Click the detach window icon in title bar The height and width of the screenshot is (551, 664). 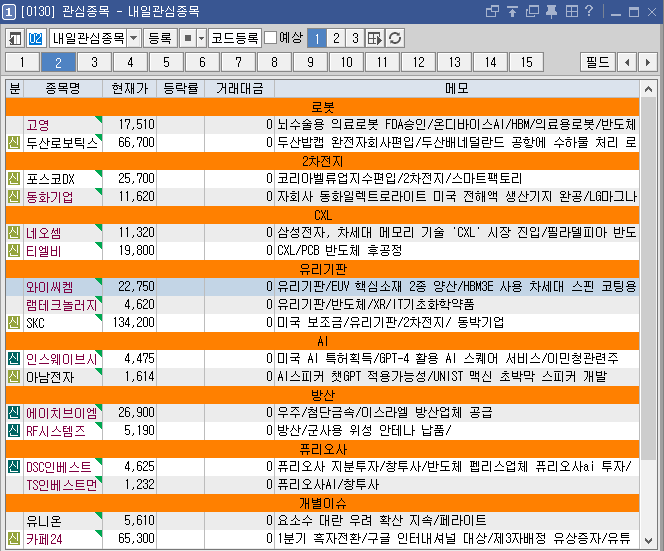click(x=492, y=11)
